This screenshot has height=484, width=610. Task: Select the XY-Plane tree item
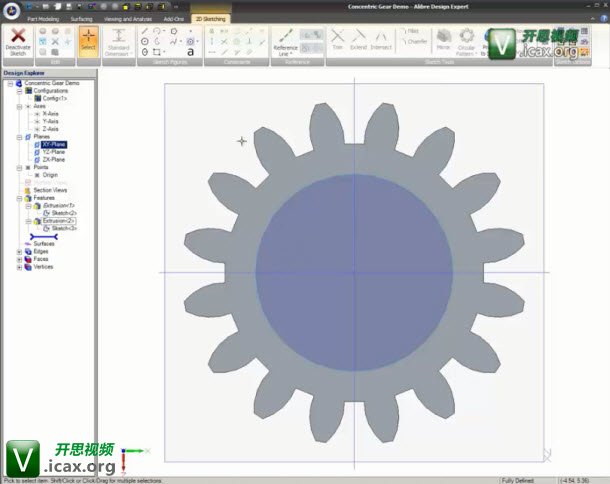point(54,144)
